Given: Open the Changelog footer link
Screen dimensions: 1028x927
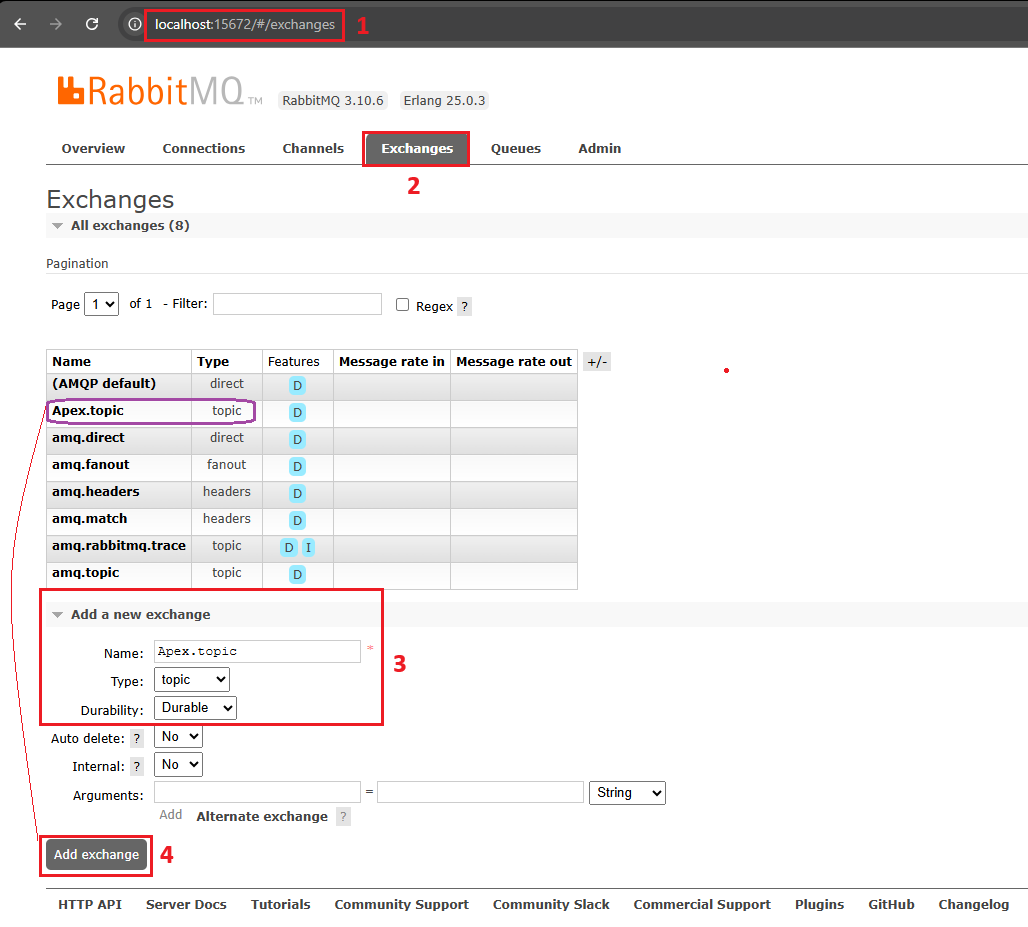Looking at the screenshot, I should coord(974,904).
